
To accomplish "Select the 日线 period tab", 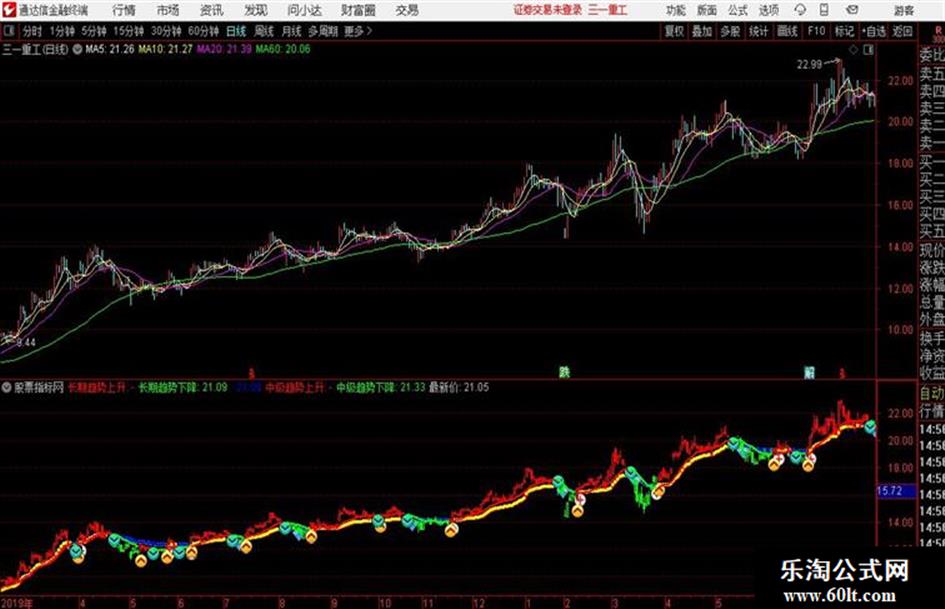I will [236, 31].
